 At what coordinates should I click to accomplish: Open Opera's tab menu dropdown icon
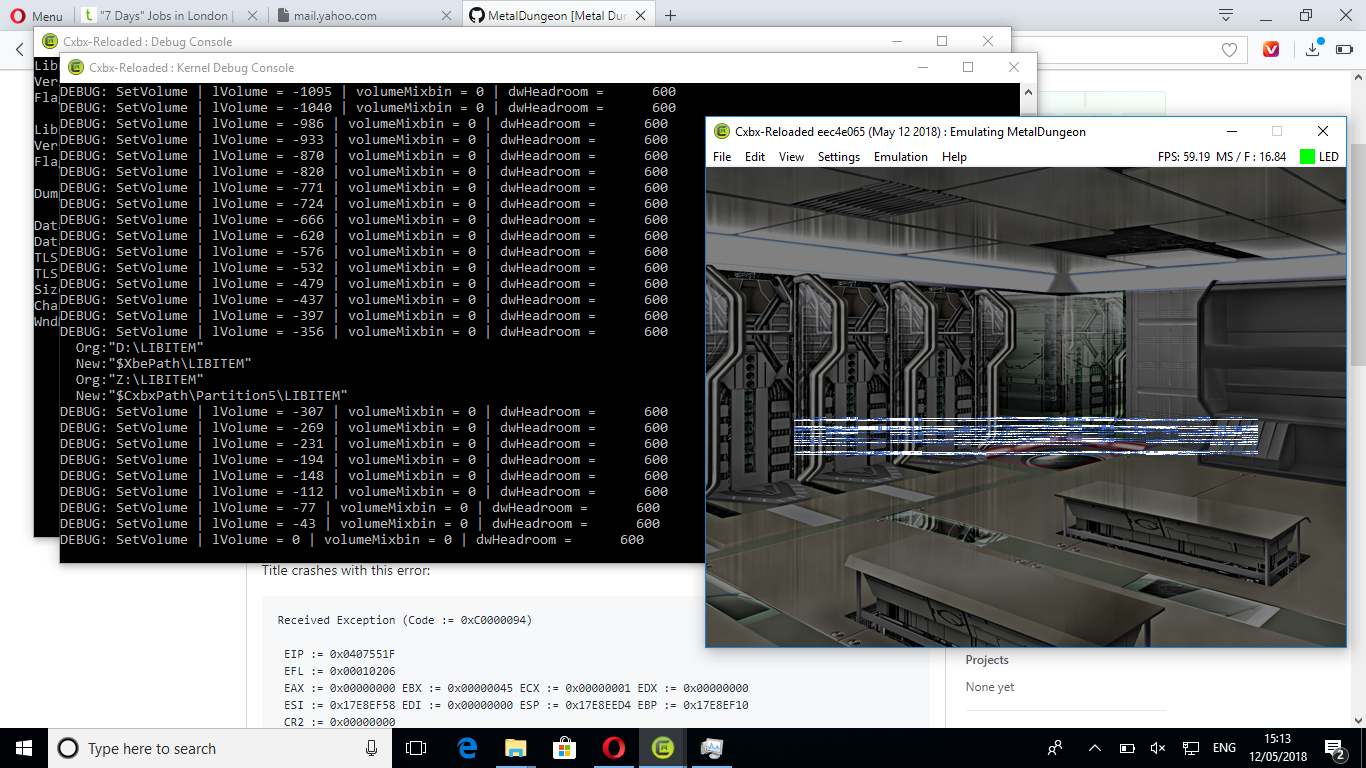[1226, 15]
